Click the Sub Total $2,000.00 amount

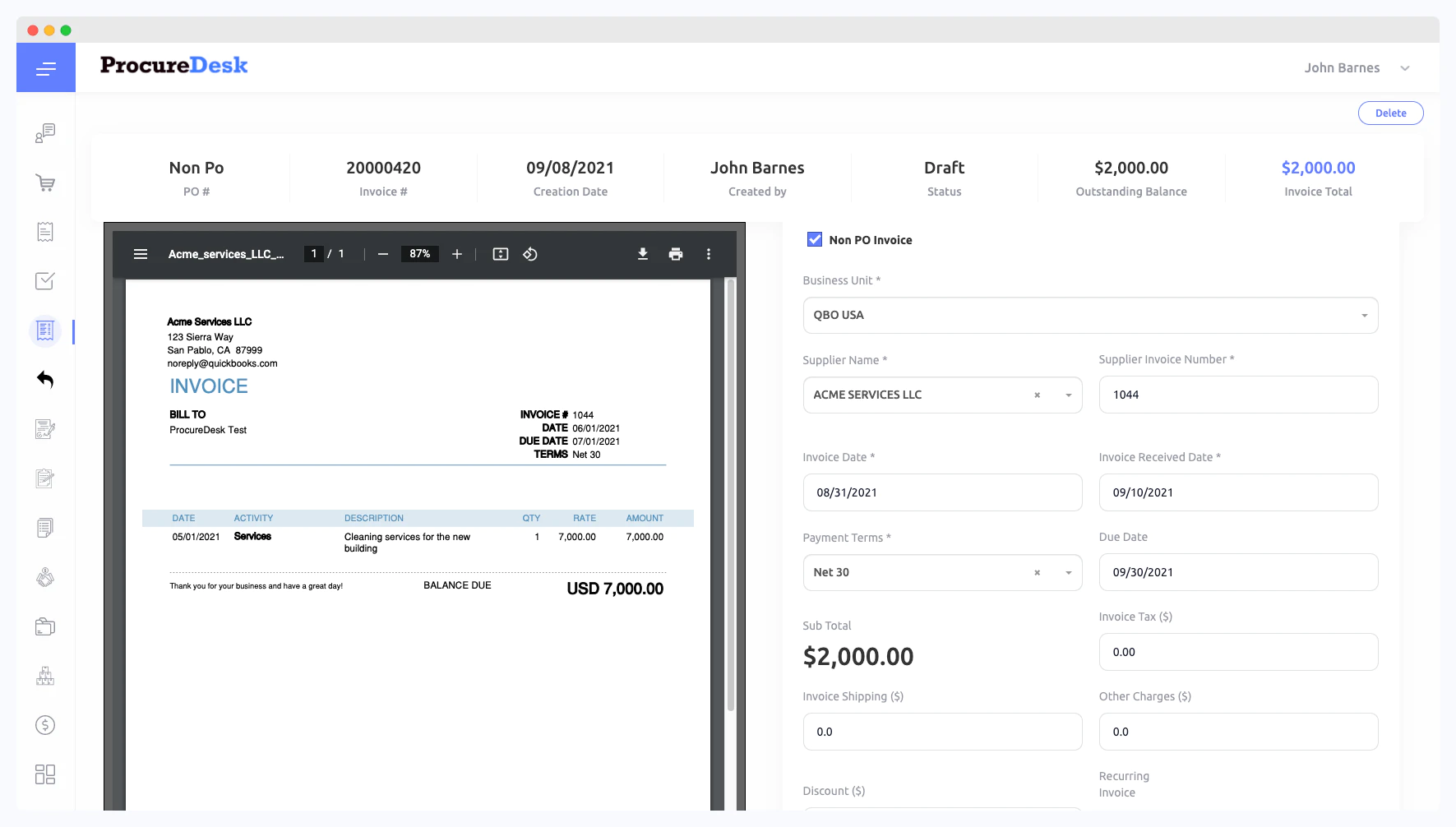tap(858, 656)
